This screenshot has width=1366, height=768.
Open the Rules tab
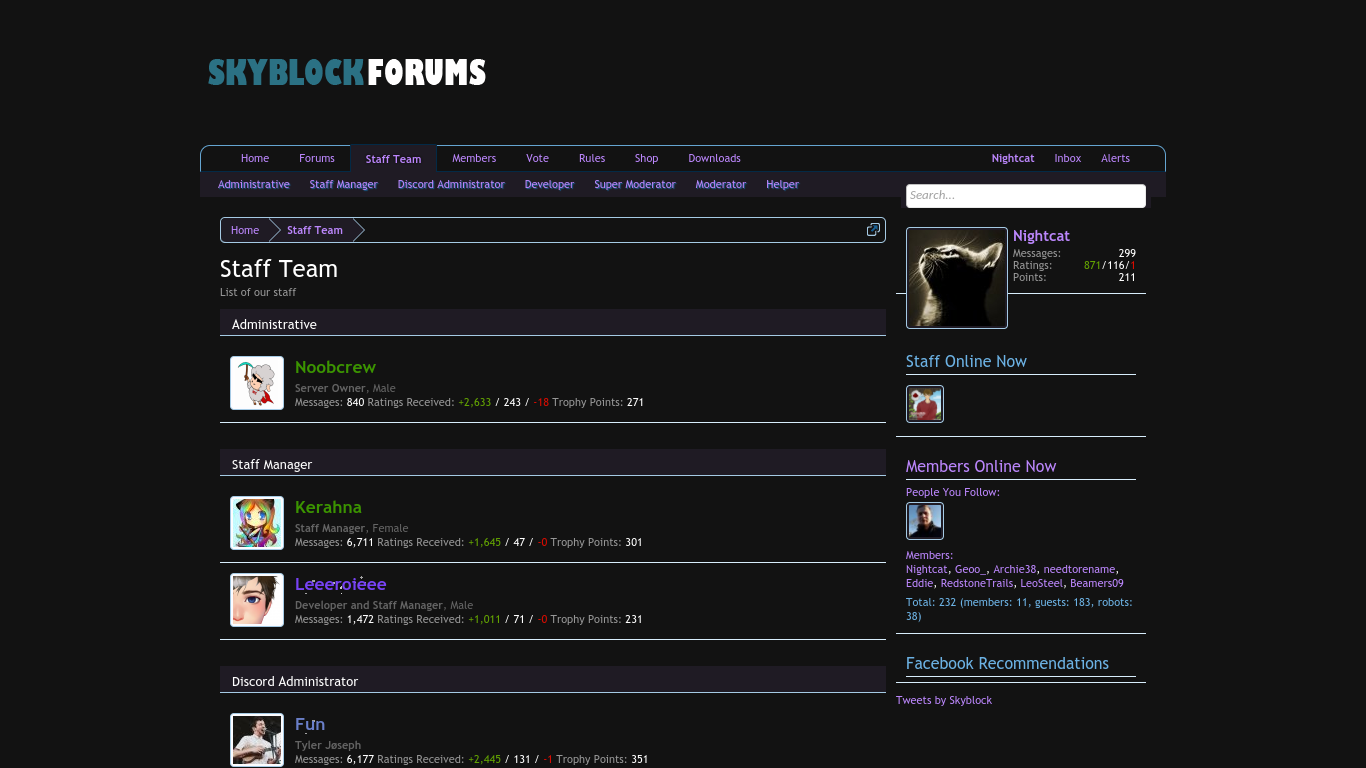(592, 158)
